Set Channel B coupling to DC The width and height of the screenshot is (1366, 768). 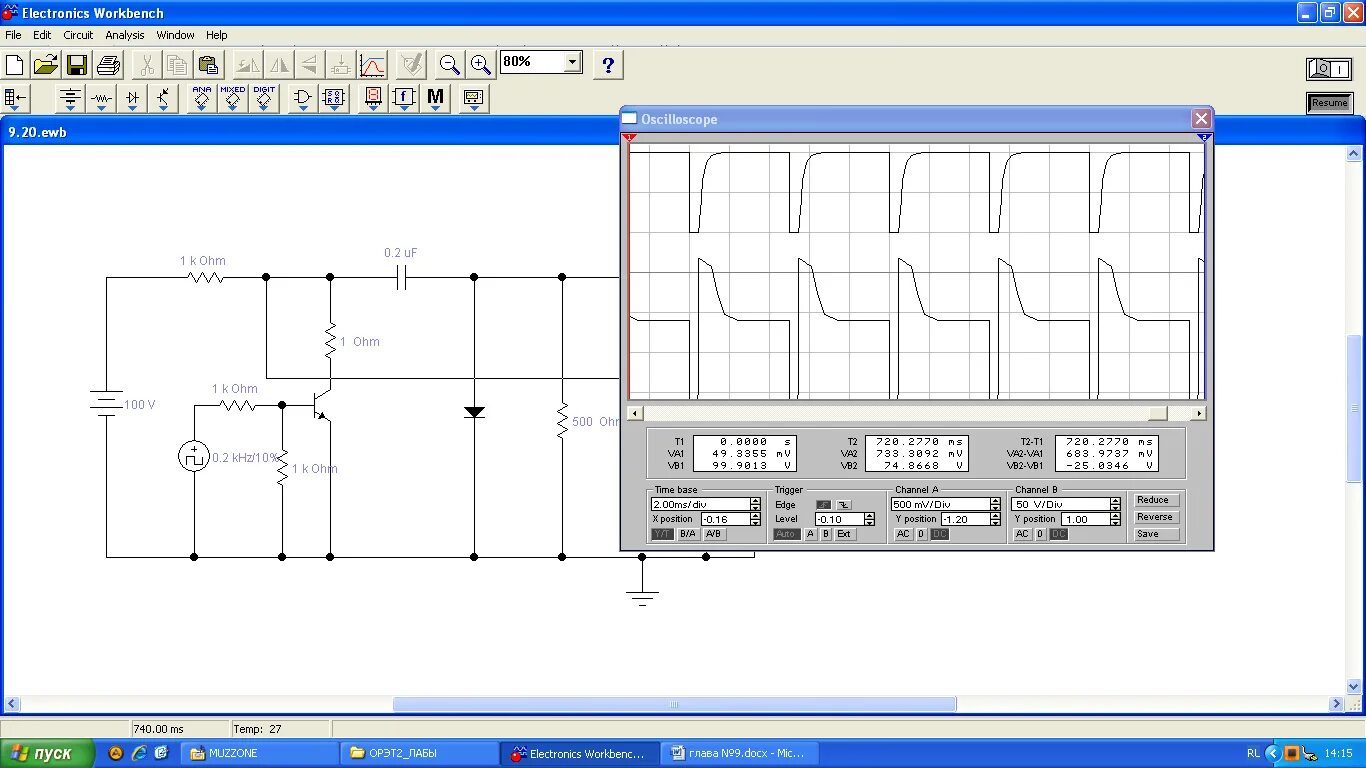[1059, 534]
